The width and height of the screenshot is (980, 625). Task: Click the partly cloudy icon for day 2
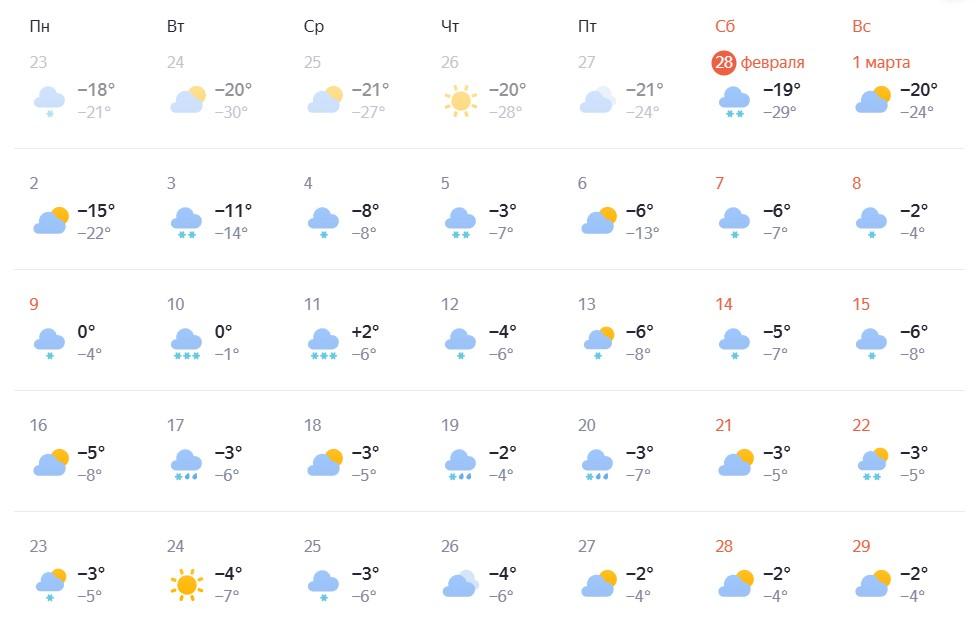pyautogui.click(x=50, y=220)
